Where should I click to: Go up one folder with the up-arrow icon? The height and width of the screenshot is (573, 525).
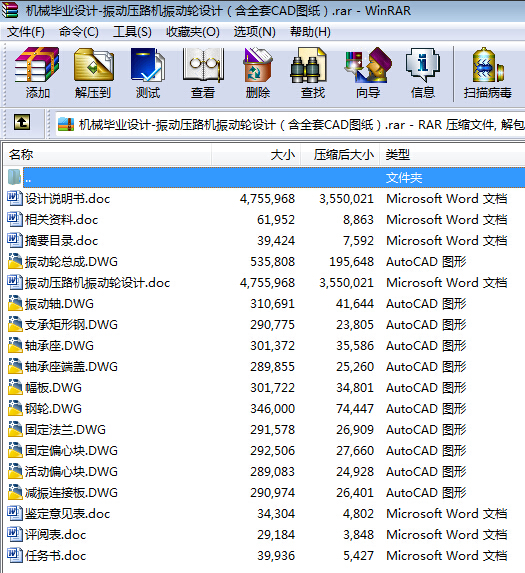pos(22,122)
